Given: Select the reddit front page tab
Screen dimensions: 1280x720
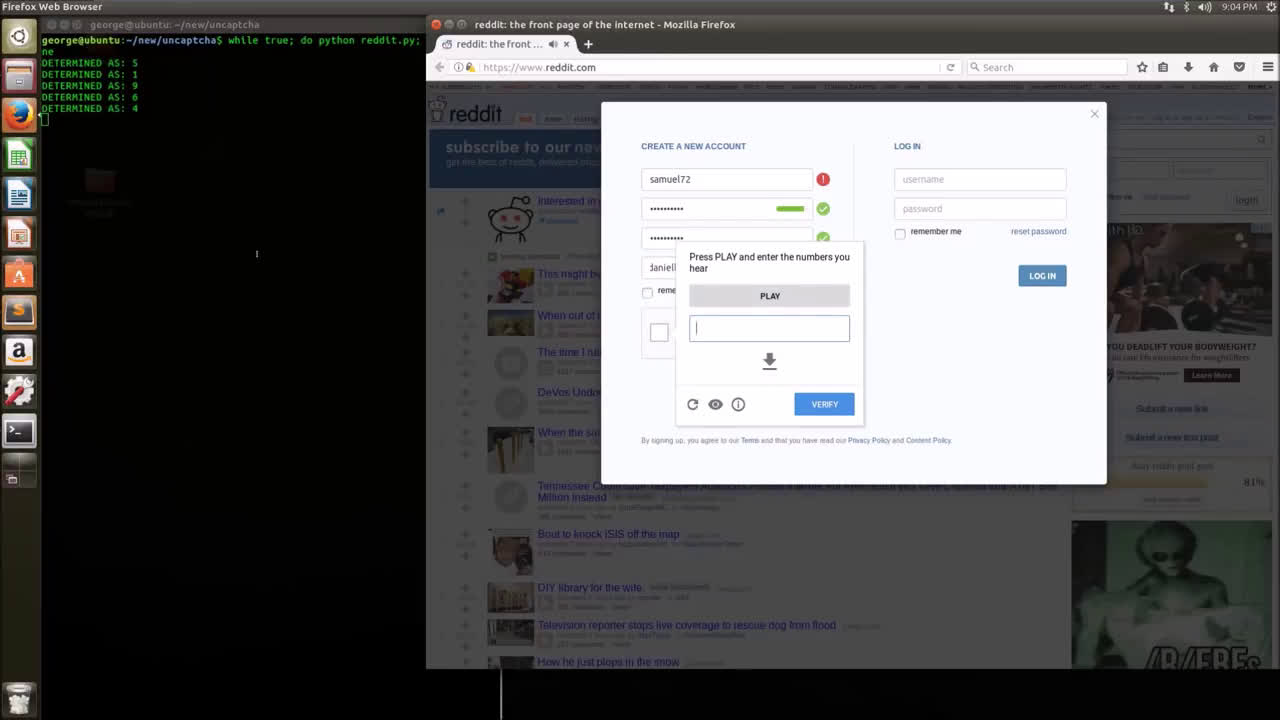Looking at the screenshot, I should point(500,44).
